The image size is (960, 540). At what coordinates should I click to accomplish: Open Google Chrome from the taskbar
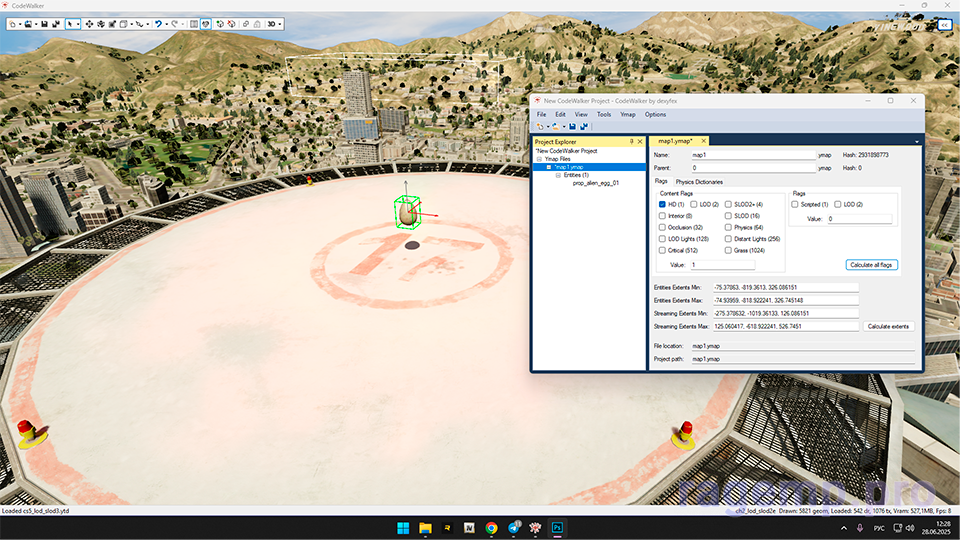tap(491, 528)
